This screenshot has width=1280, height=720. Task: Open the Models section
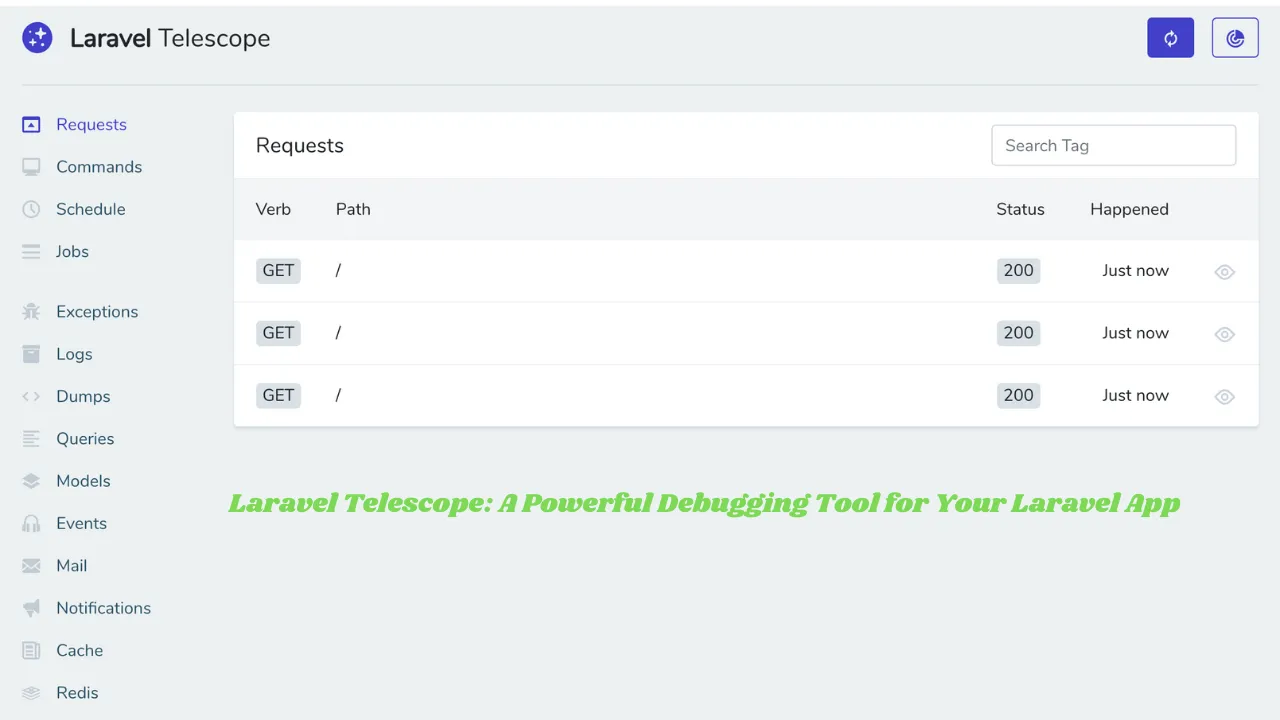pyautogui.click(x=83, y=481)
